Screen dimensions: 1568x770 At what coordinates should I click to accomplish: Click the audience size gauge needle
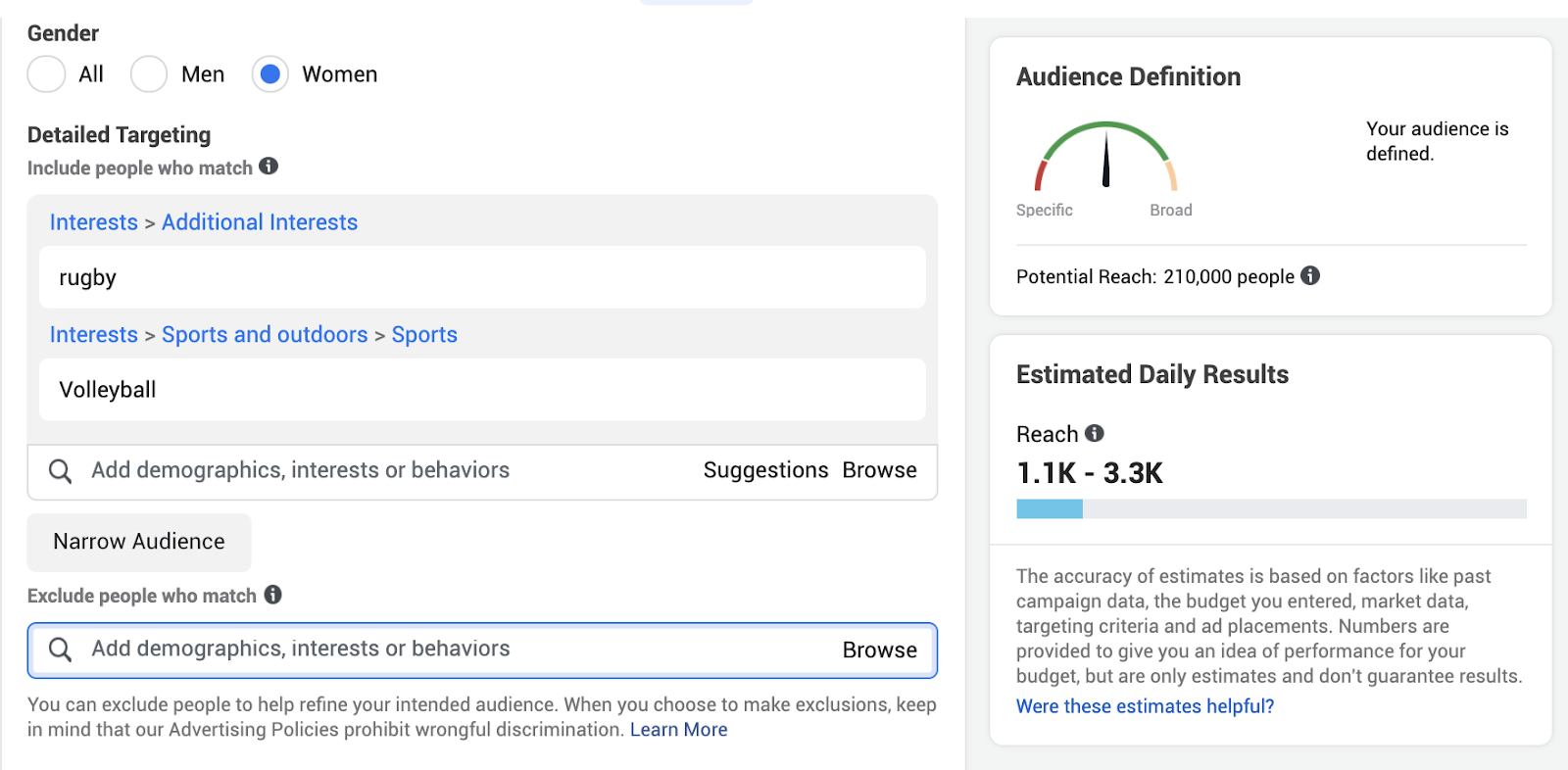pos(1106,160)
